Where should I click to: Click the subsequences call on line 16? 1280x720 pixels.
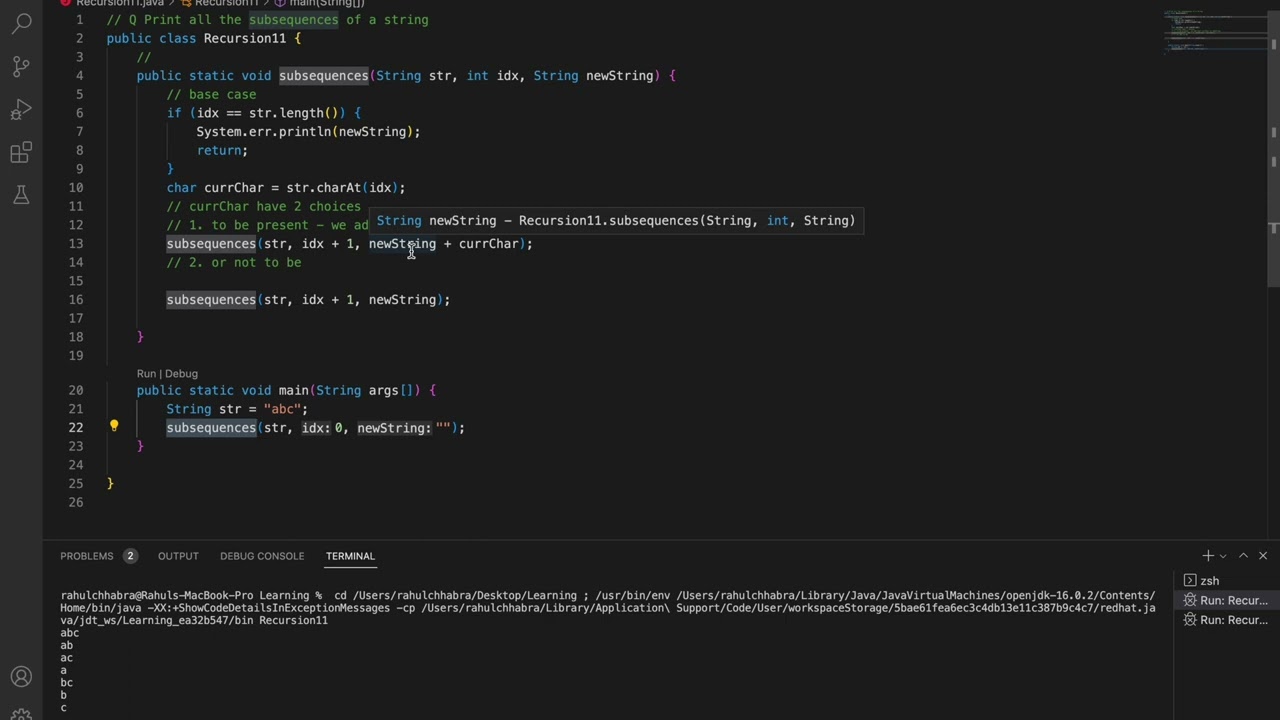tap(211, 300)
